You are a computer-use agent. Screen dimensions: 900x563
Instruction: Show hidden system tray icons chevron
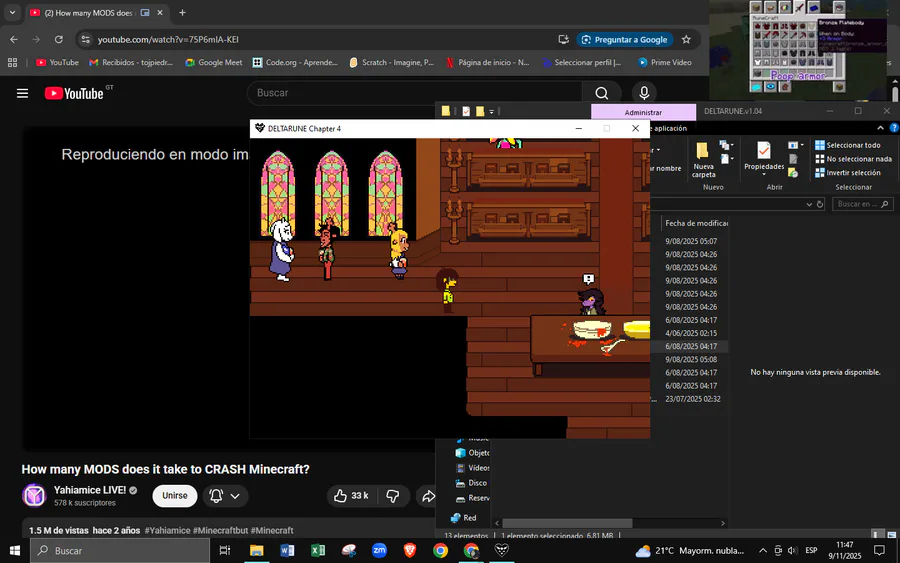click(763, 550)
